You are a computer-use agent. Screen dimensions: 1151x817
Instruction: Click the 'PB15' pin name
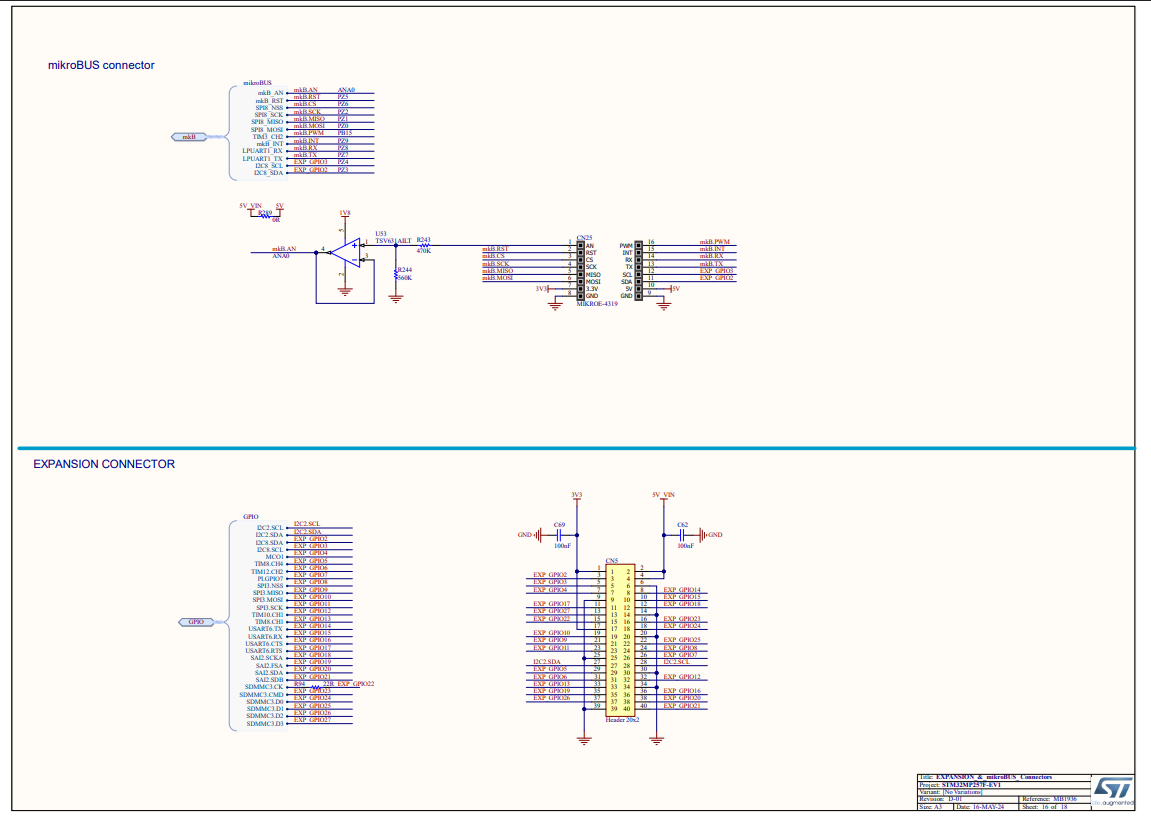coord(344,133)
